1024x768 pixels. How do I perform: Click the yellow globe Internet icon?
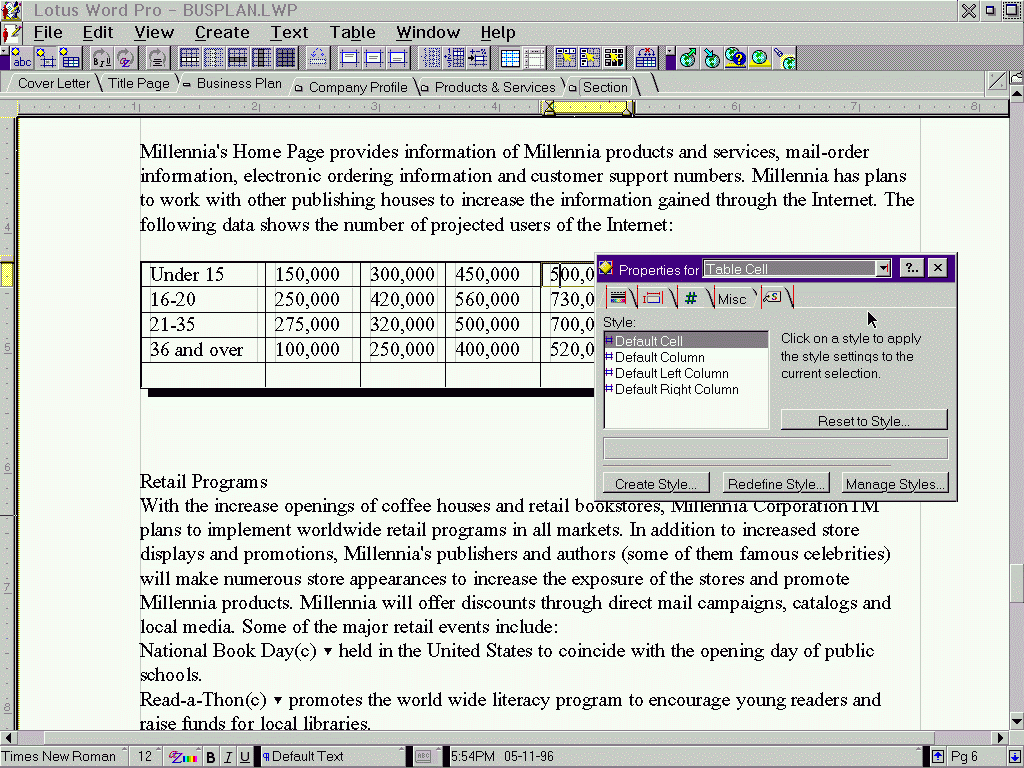[760, 59]
